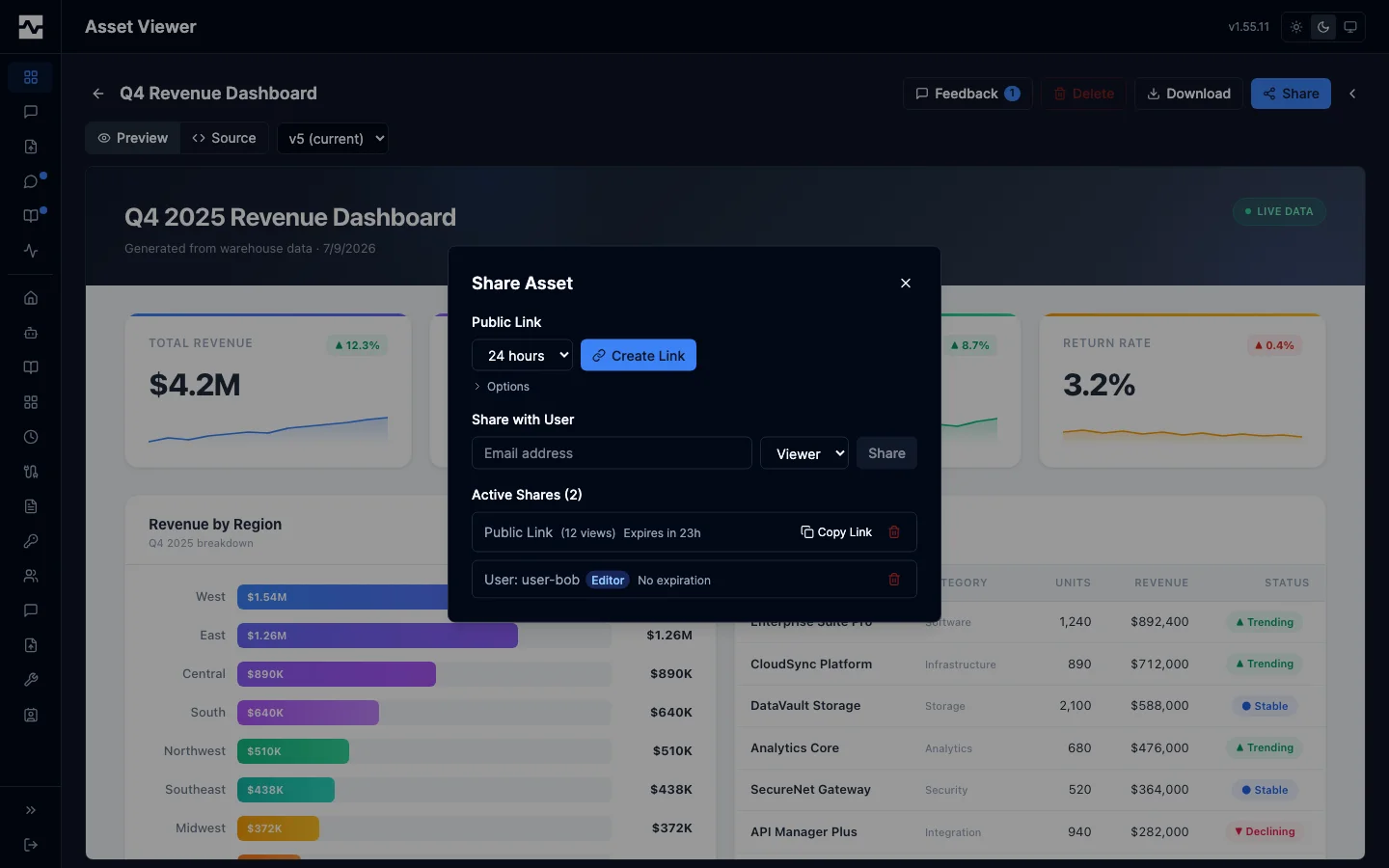The image size is (1389, 868).
Task: Close the Share Asset dialog
Action: pos(906,283)
